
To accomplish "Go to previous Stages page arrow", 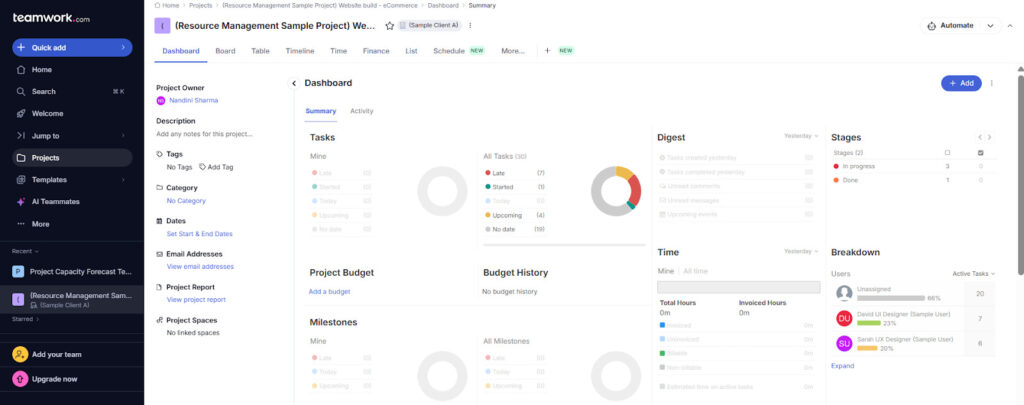I will click(980, 137).
